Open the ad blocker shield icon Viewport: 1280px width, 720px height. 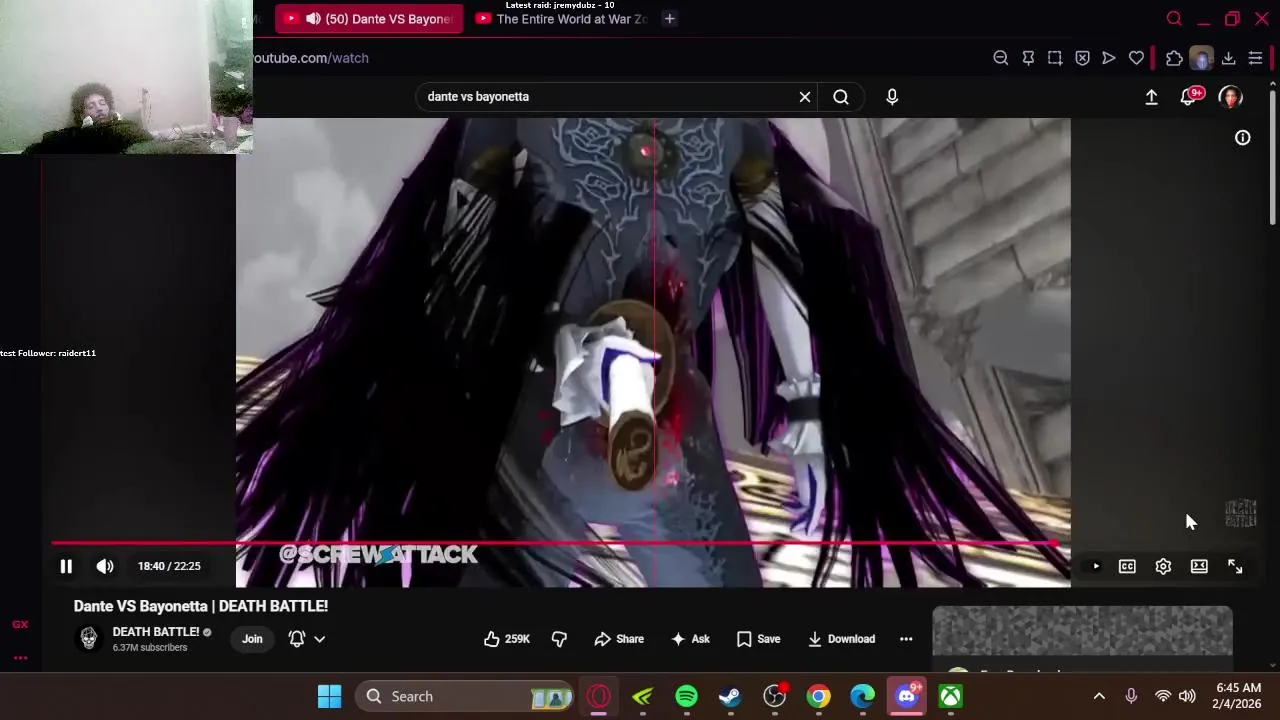click(1082, 58)
